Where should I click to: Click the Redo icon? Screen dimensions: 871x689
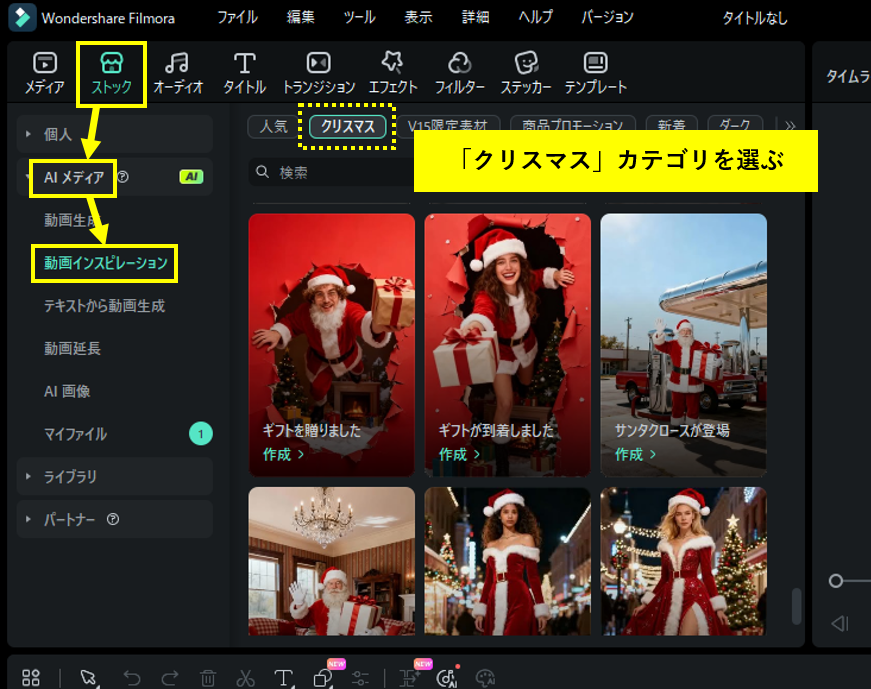pyautogui.click(x=170, y=676)
